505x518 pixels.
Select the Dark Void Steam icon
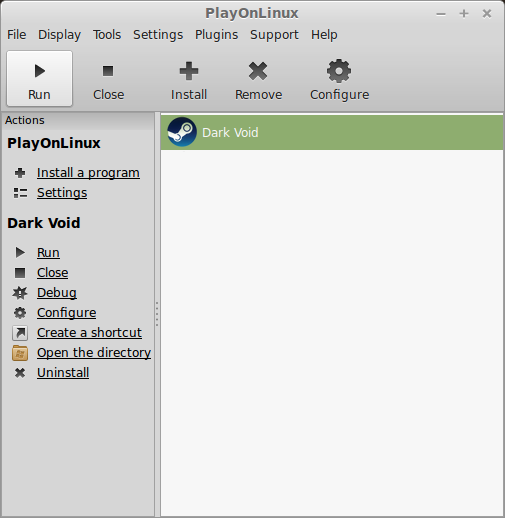tap(182, 132)
